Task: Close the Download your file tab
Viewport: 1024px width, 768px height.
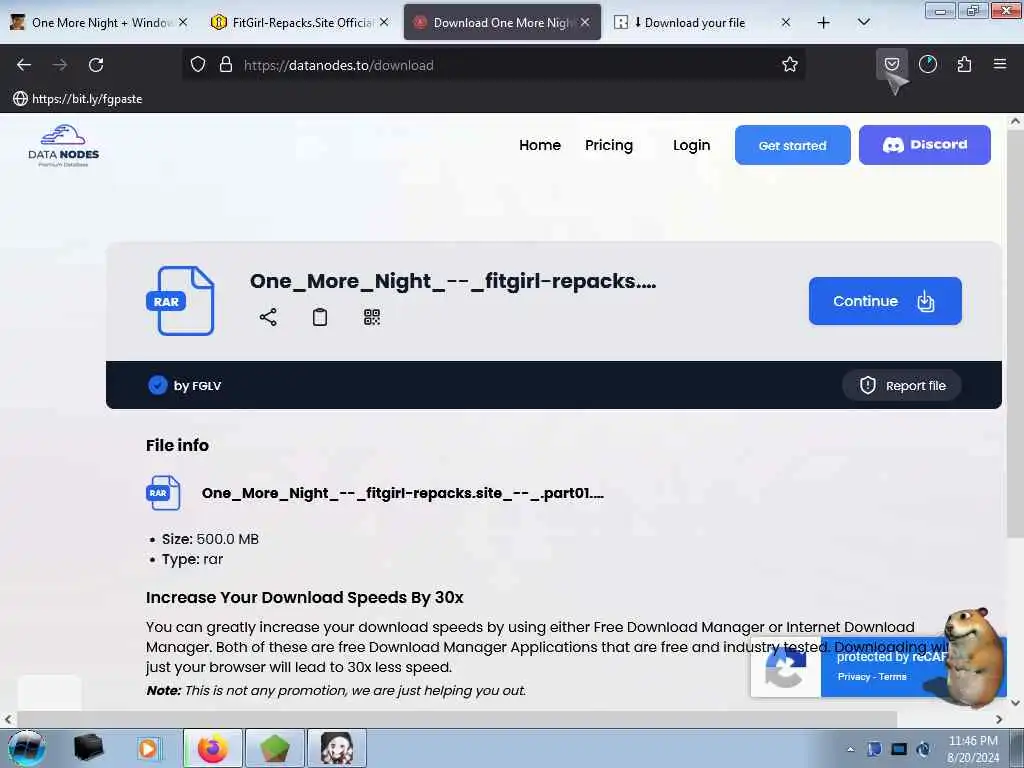Action: pos(786,22)
